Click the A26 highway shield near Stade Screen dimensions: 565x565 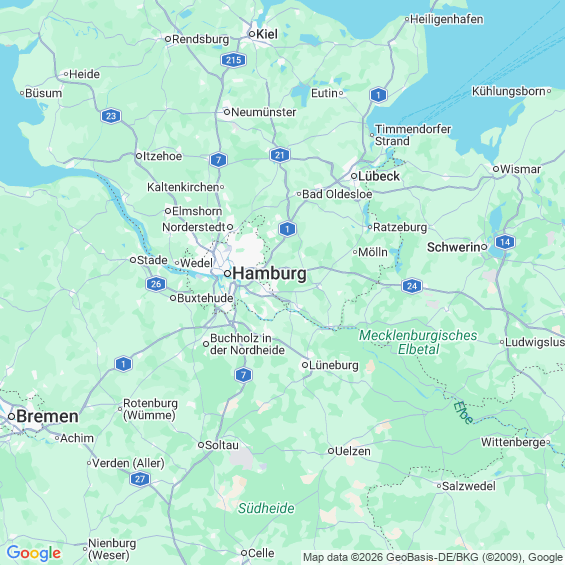156,284
